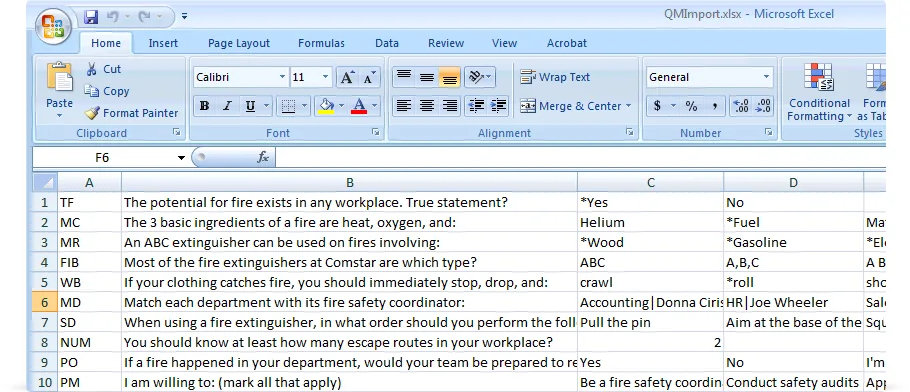Copy the selected cells
The image size is (910, 392).
coord(107,91)
